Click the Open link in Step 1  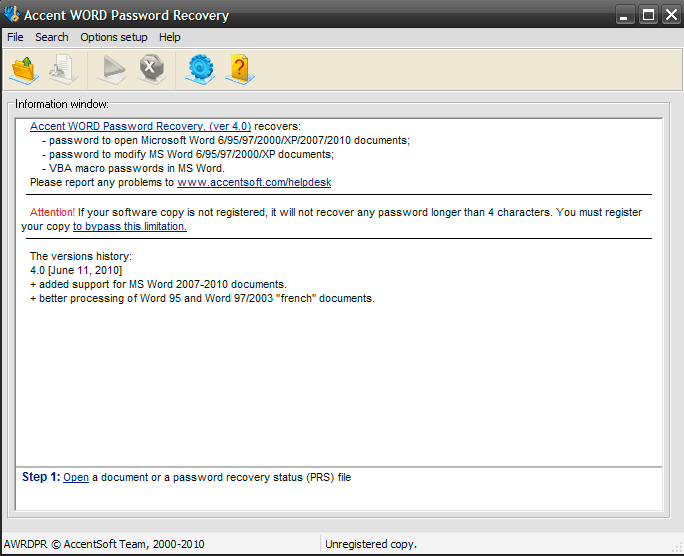pos(76,478)
